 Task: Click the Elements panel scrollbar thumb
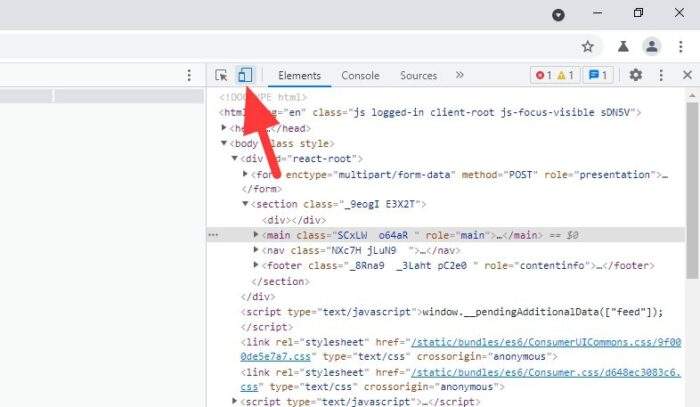pyautogui.click(x=692, y=191)
